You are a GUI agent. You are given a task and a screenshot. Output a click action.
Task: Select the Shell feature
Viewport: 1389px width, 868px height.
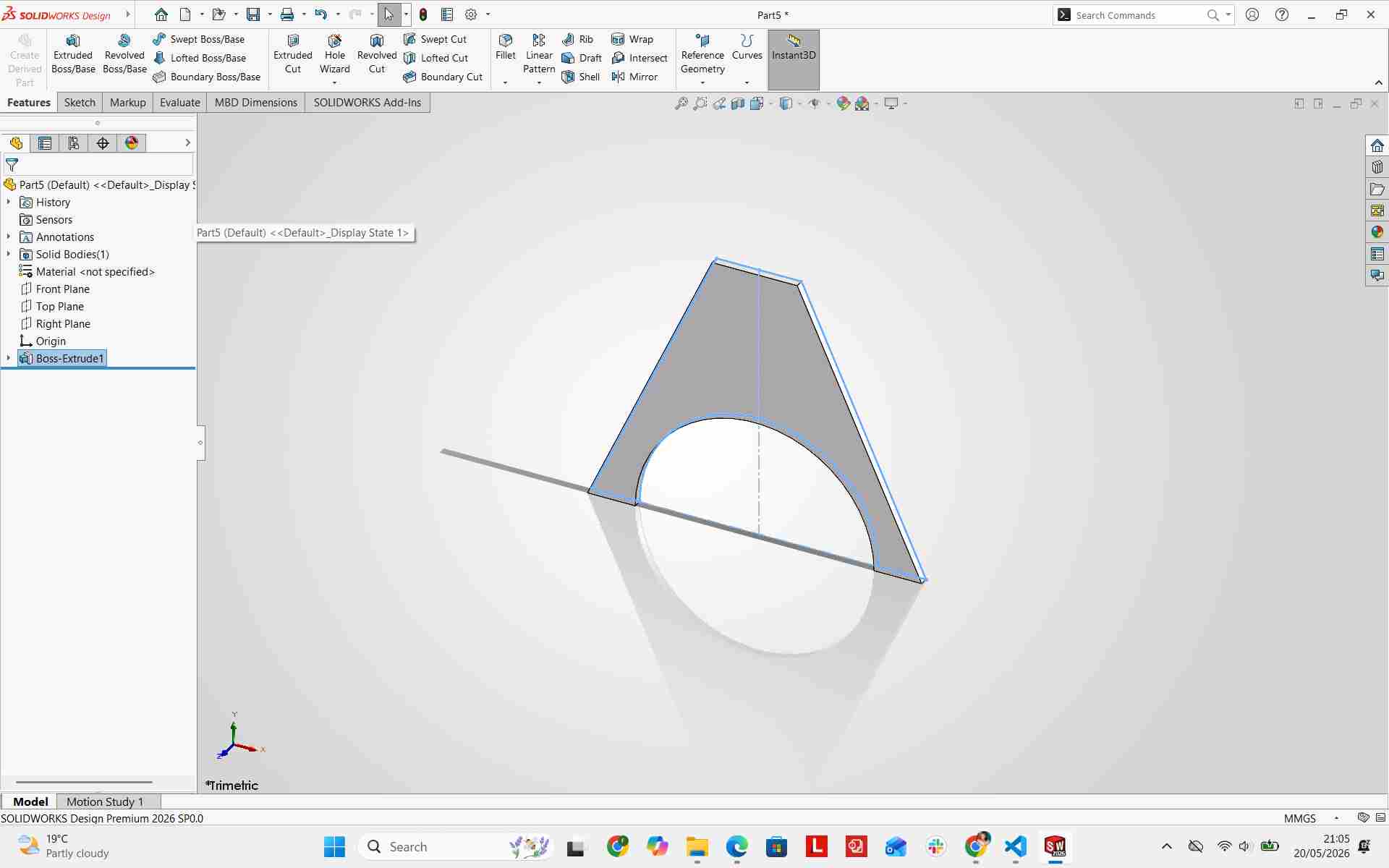click(x=581, y=77)
